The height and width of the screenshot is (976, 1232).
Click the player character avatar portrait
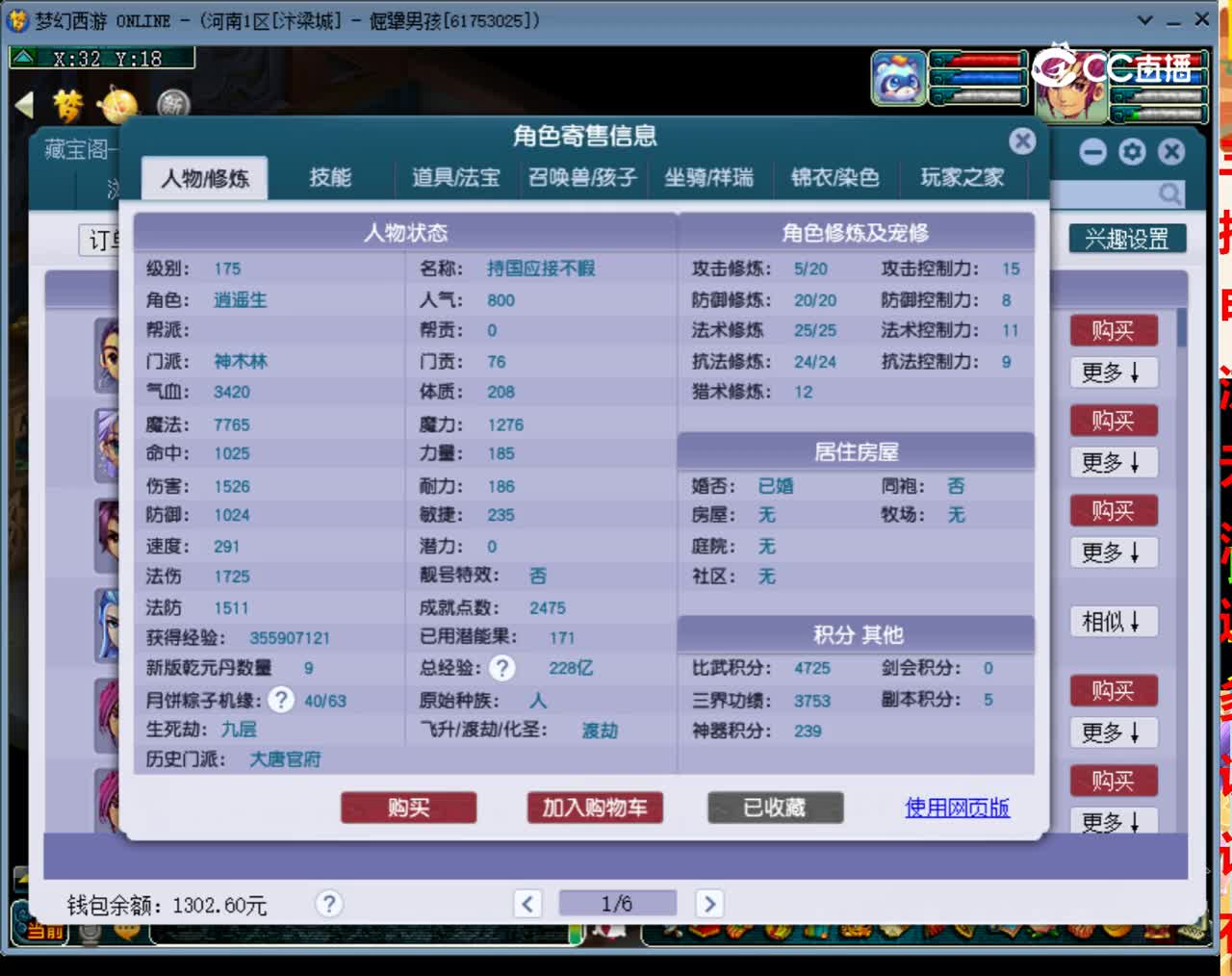(1071, 89)
